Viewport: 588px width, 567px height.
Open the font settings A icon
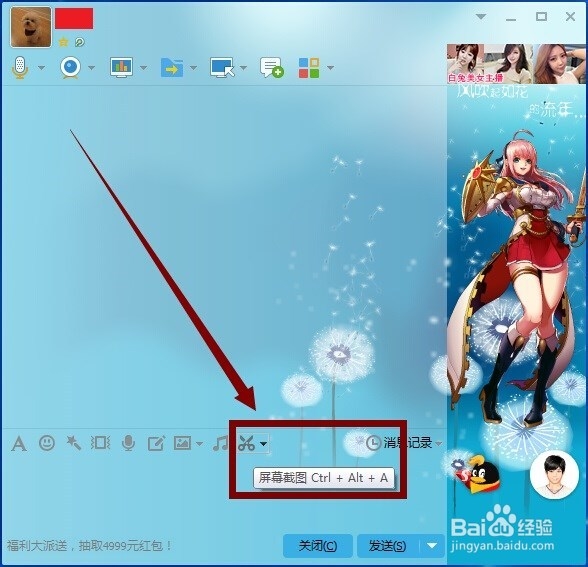pos(19,444)
